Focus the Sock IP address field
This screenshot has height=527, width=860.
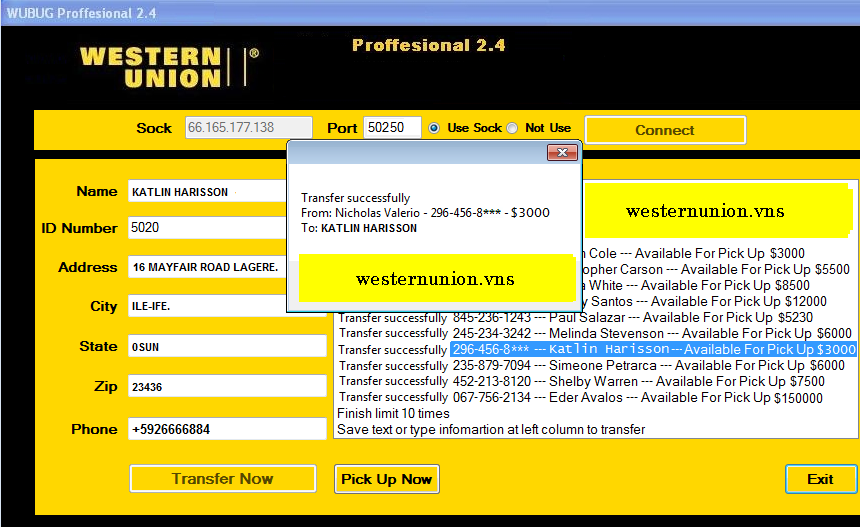(x=248, y=127)
